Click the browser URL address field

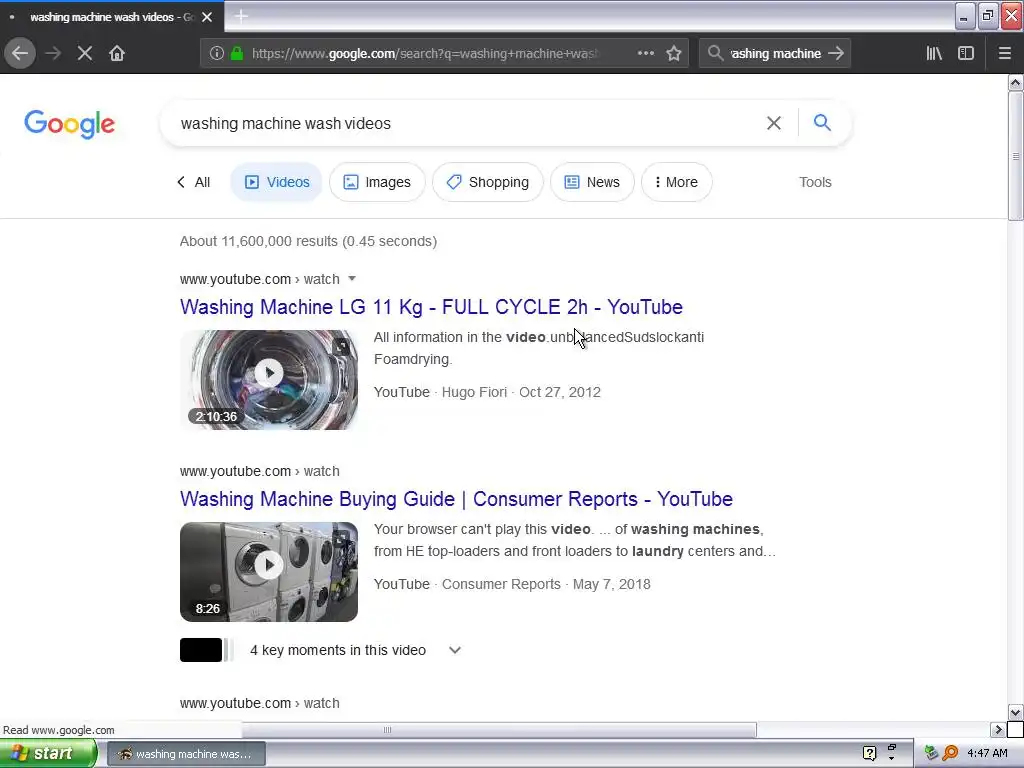[424, 54]
